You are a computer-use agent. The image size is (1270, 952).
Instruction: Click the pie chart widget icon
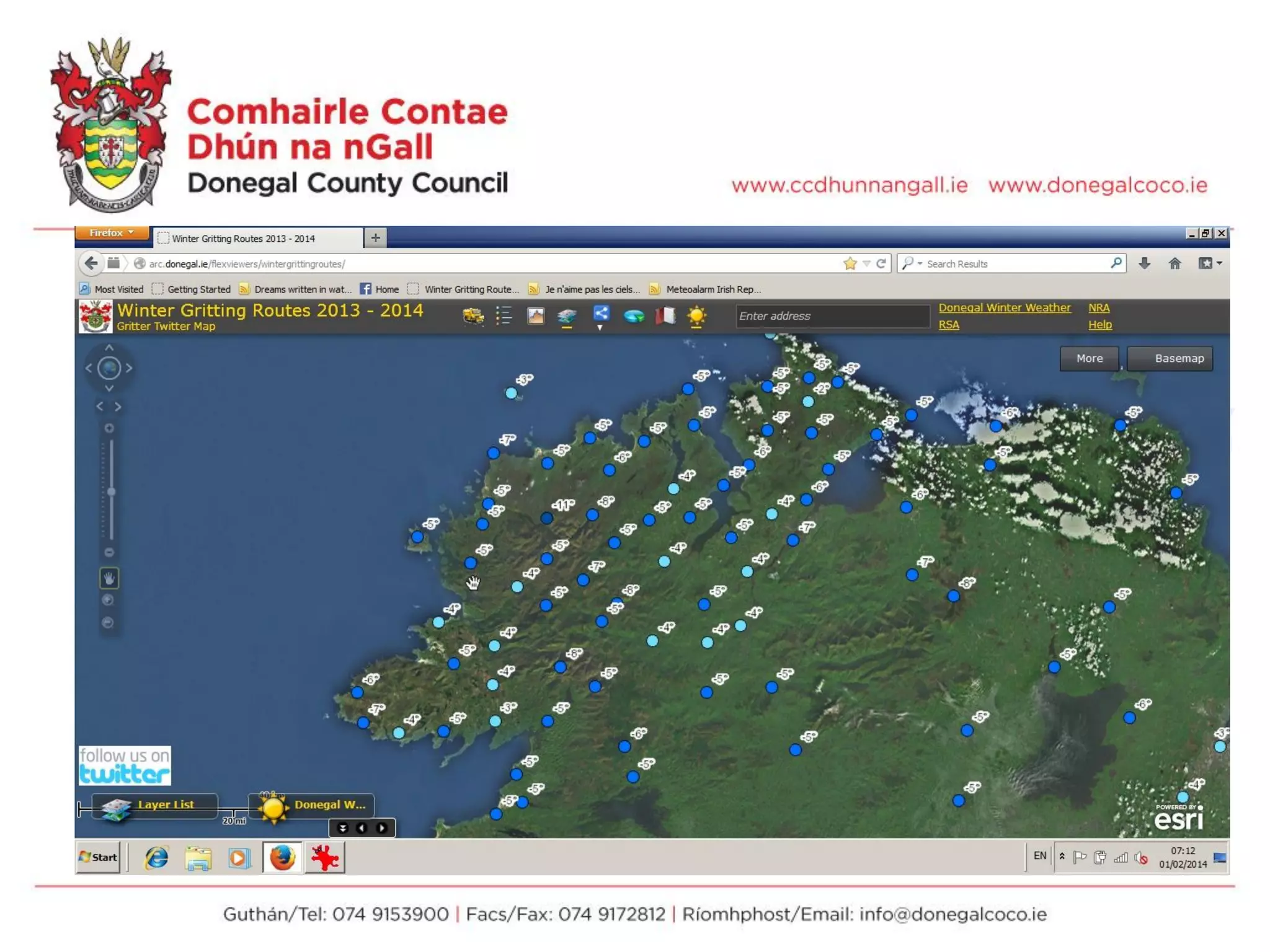(633, 316)
